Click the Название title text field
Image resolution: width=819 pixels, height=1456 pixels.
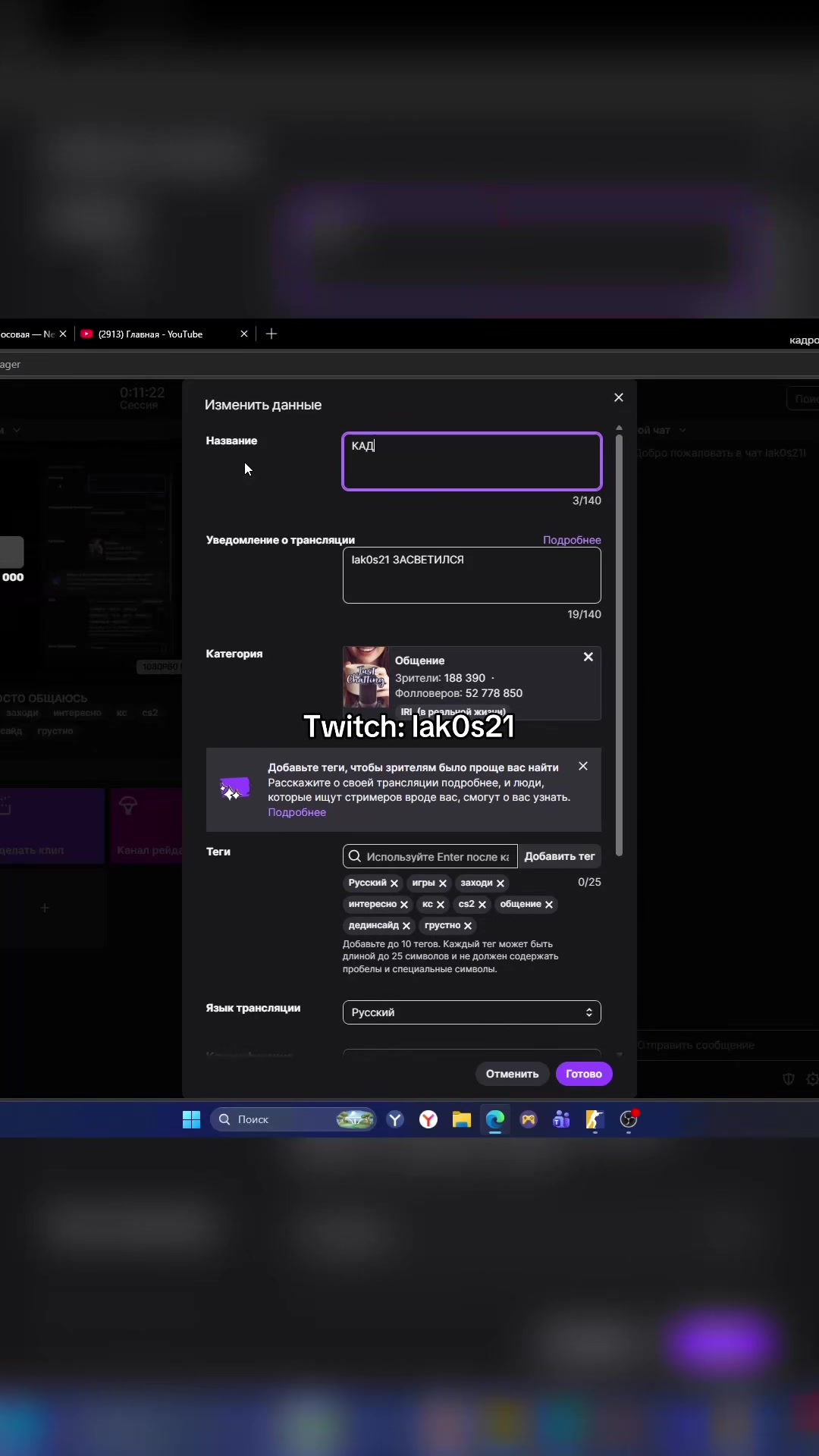pos(472,461)
